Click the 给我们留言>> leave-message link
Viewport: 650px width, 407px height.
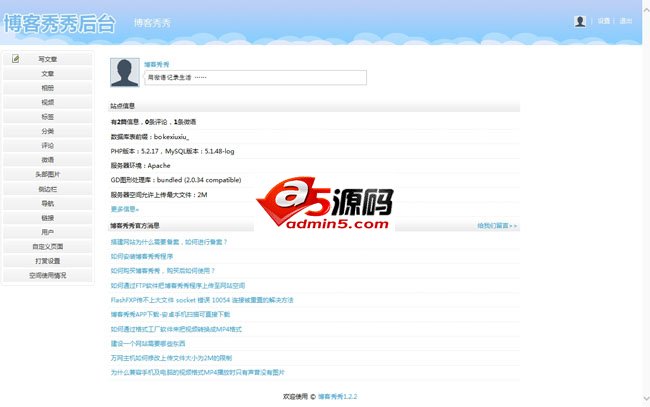[497, 226]
